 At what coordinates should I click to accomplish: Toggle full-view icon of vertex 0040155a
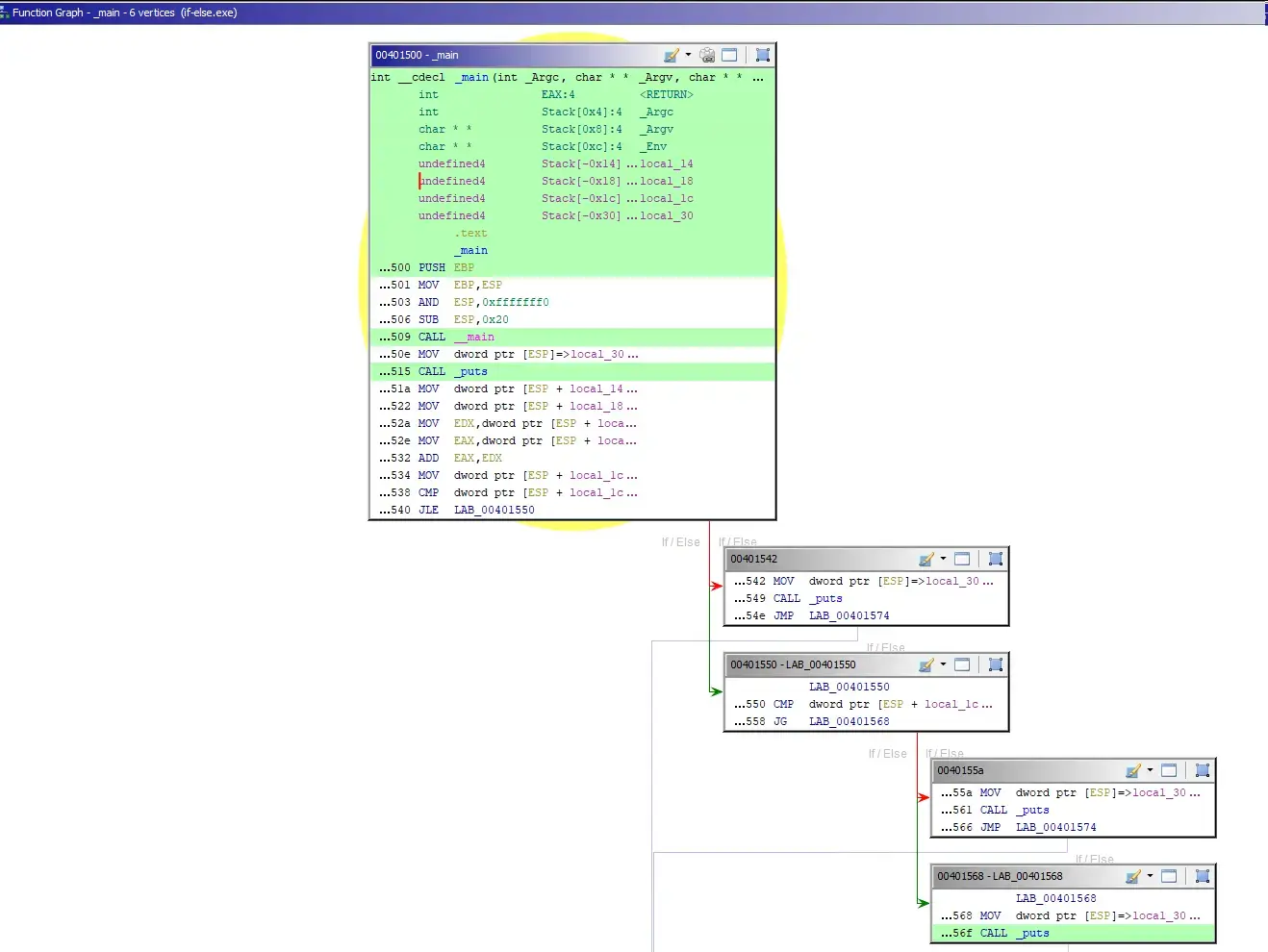click(x=1169, y=770)
